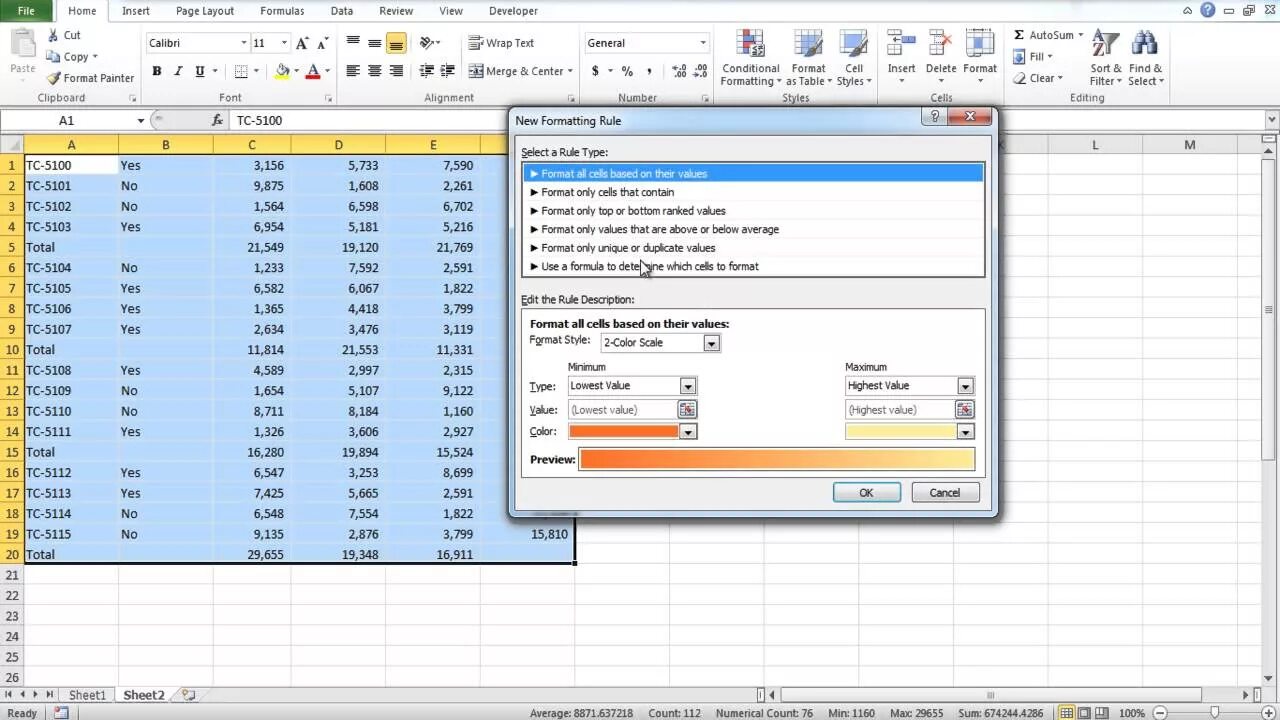Open Maximum Type dropdown
This screenshot has width=1280, height=720.
click(965, 386)
